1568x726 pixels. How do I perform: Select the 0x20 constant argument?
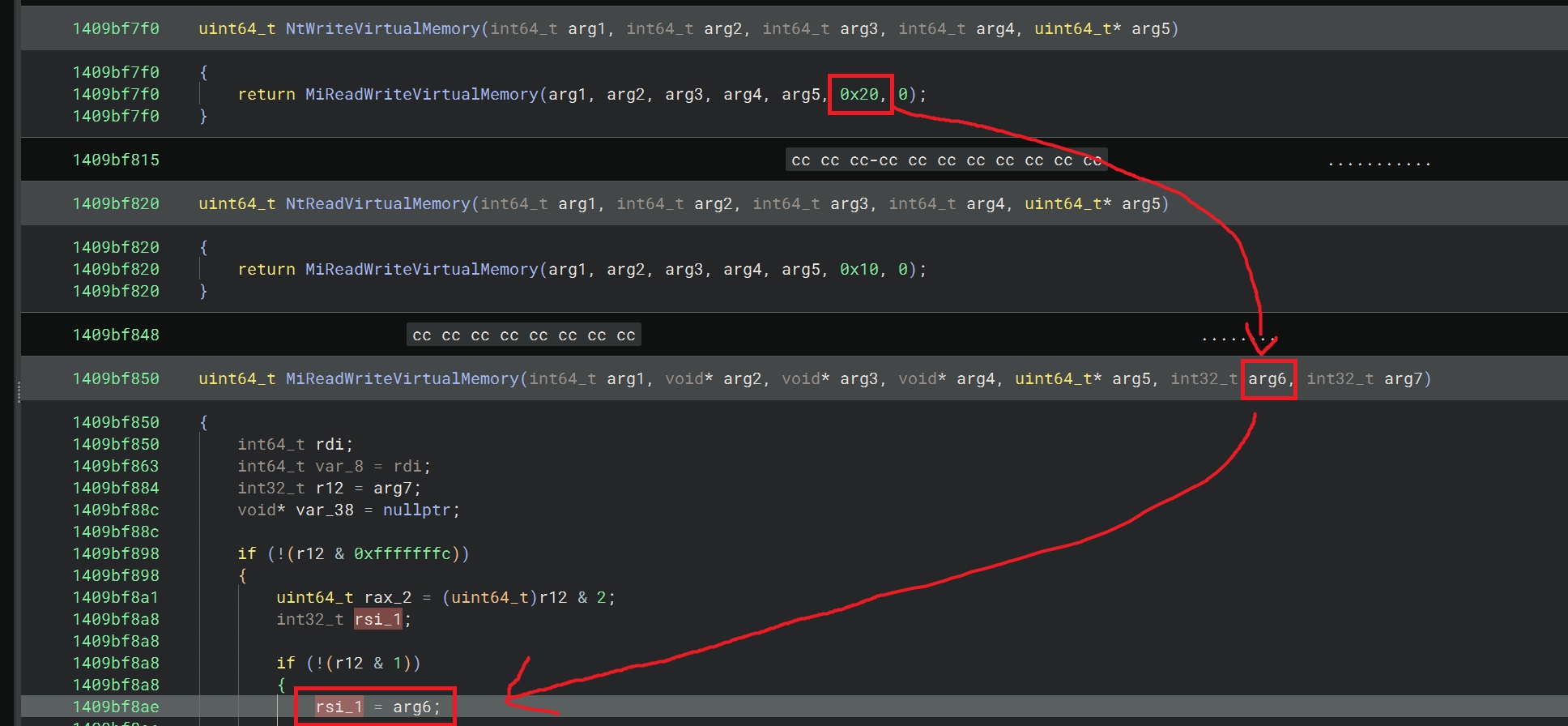tap(859, 95)
